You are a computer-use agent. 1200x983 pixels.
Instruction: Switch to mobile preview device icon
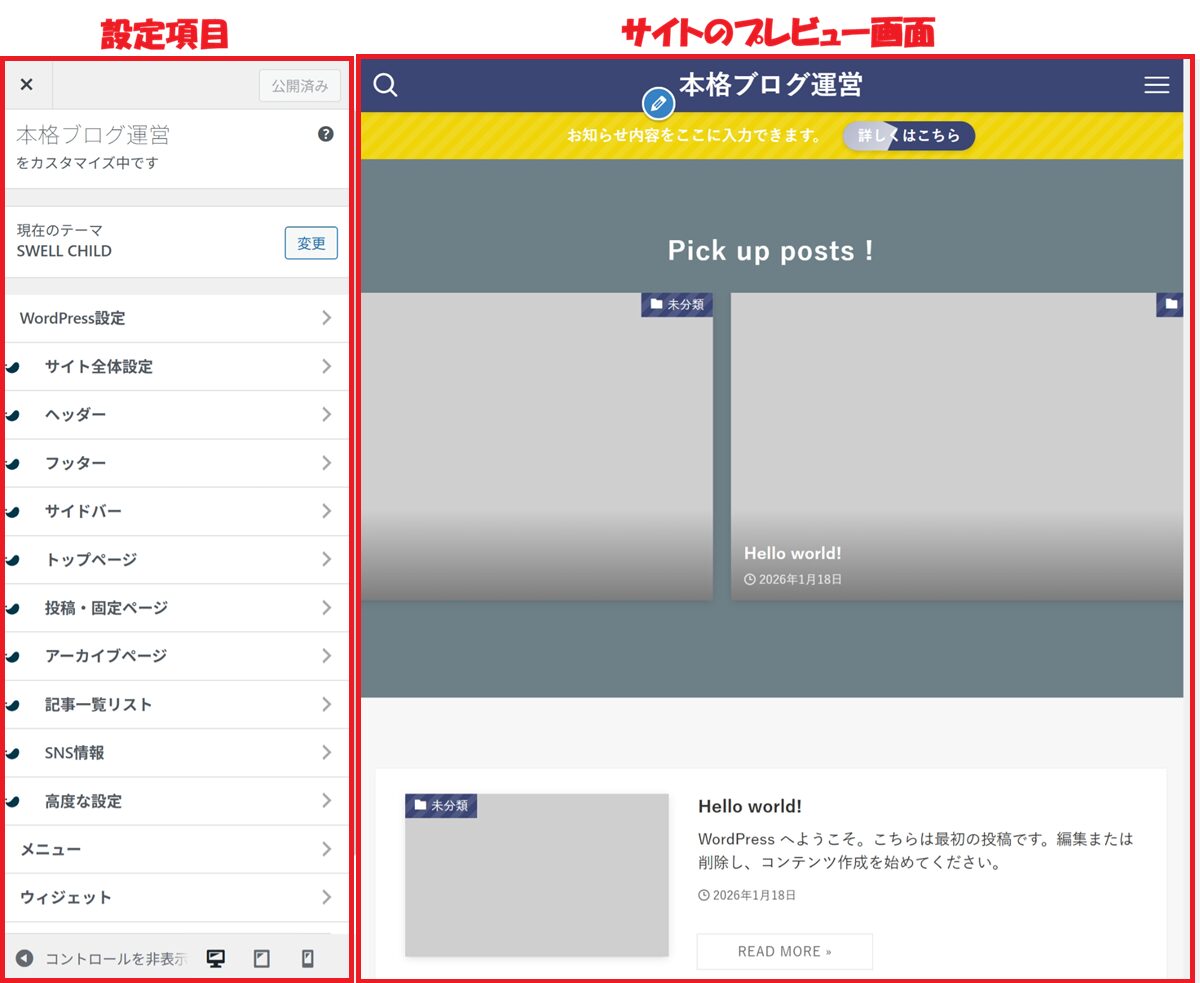(x=308, y=958)
